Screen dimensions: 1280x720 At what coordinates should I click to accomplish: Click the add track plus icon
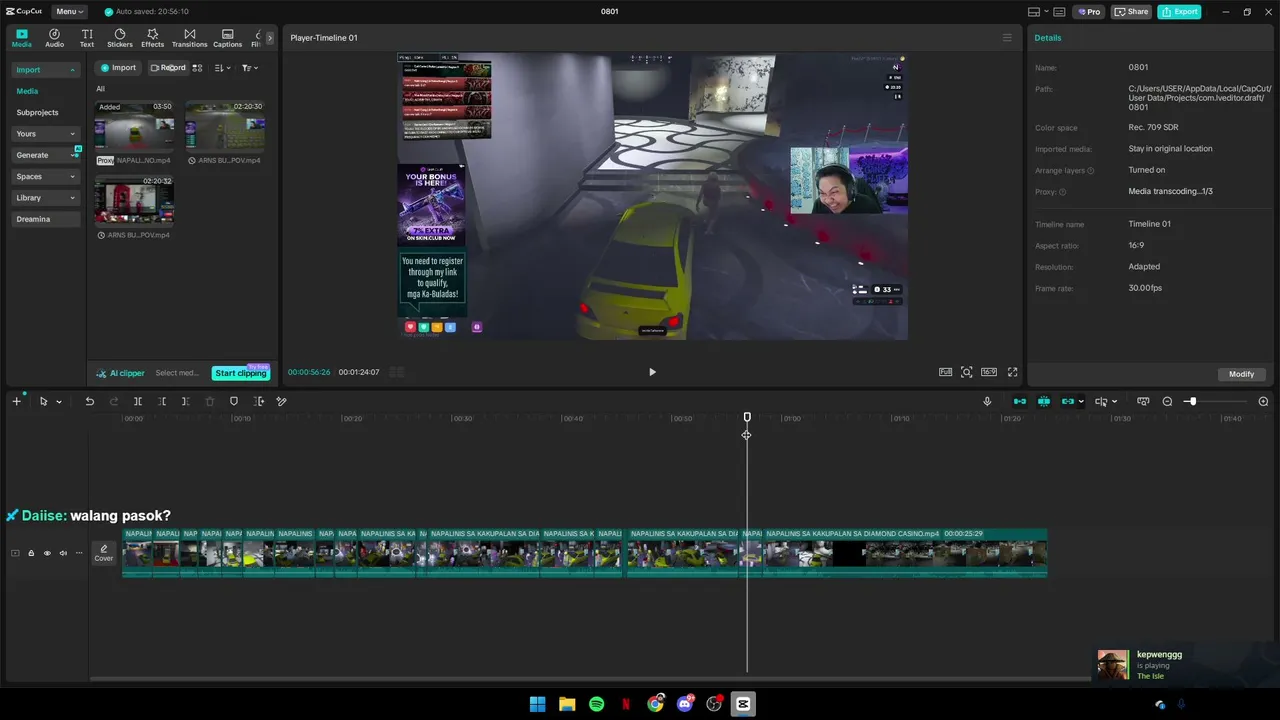(x=16, y=401)
